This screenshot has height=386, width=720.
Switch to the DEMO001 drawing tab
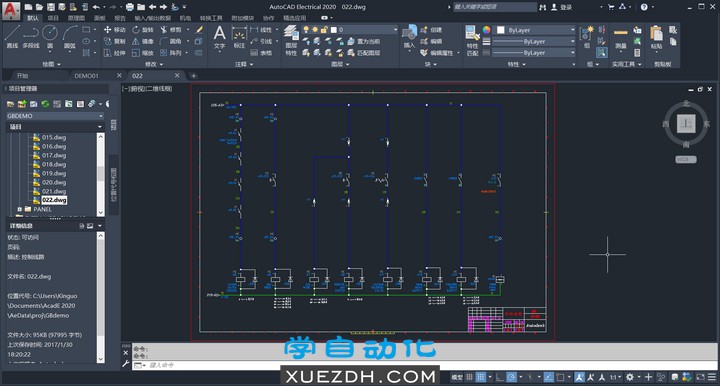click(86, 76)
